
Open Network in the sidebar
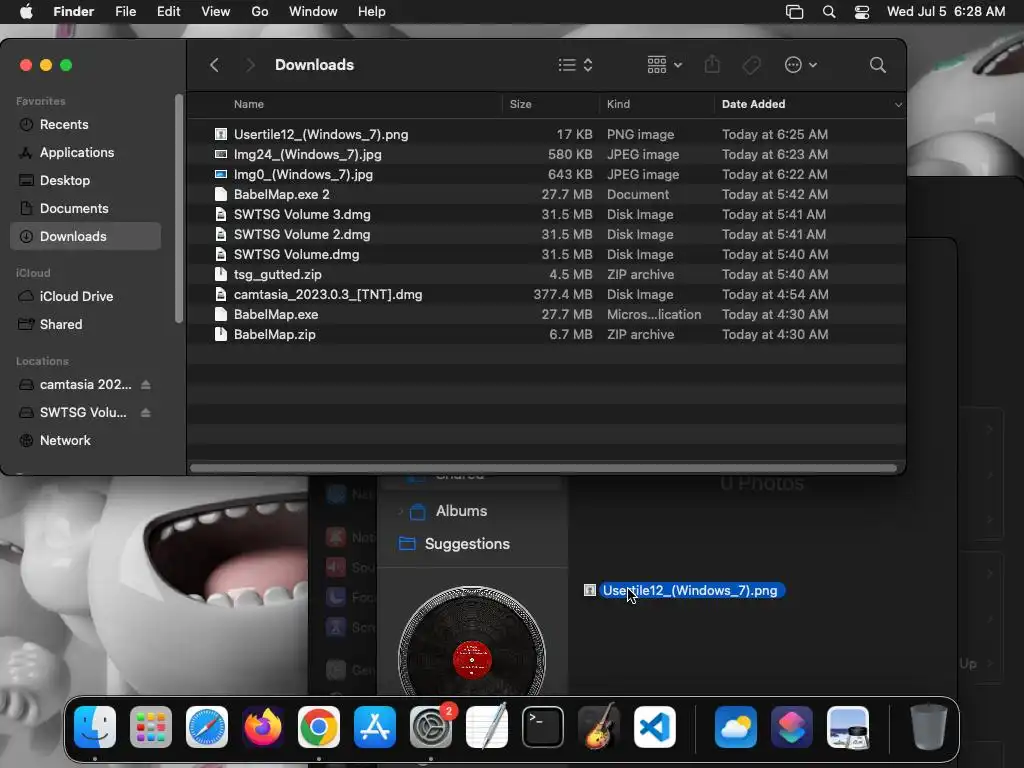(86, 440)
